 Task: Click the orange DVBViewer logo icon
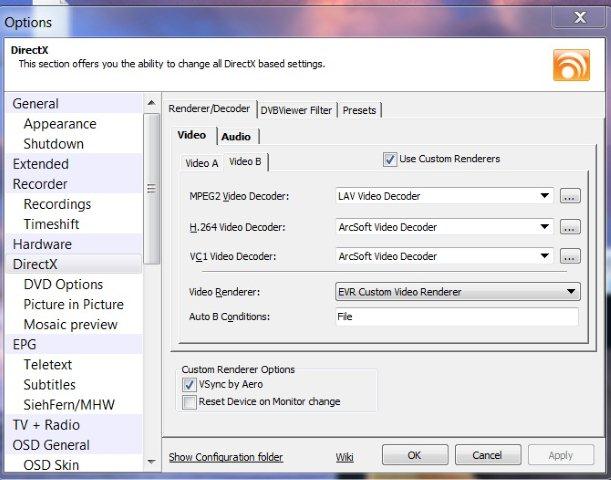pyautogui.click(x=571, y=64)
